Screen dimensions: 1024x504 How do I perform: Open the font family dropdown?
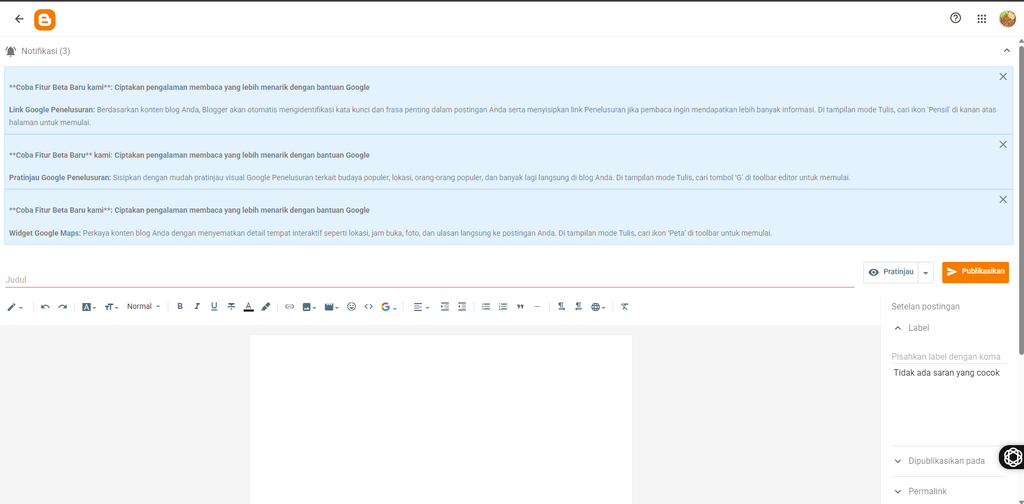coord(89,307)
